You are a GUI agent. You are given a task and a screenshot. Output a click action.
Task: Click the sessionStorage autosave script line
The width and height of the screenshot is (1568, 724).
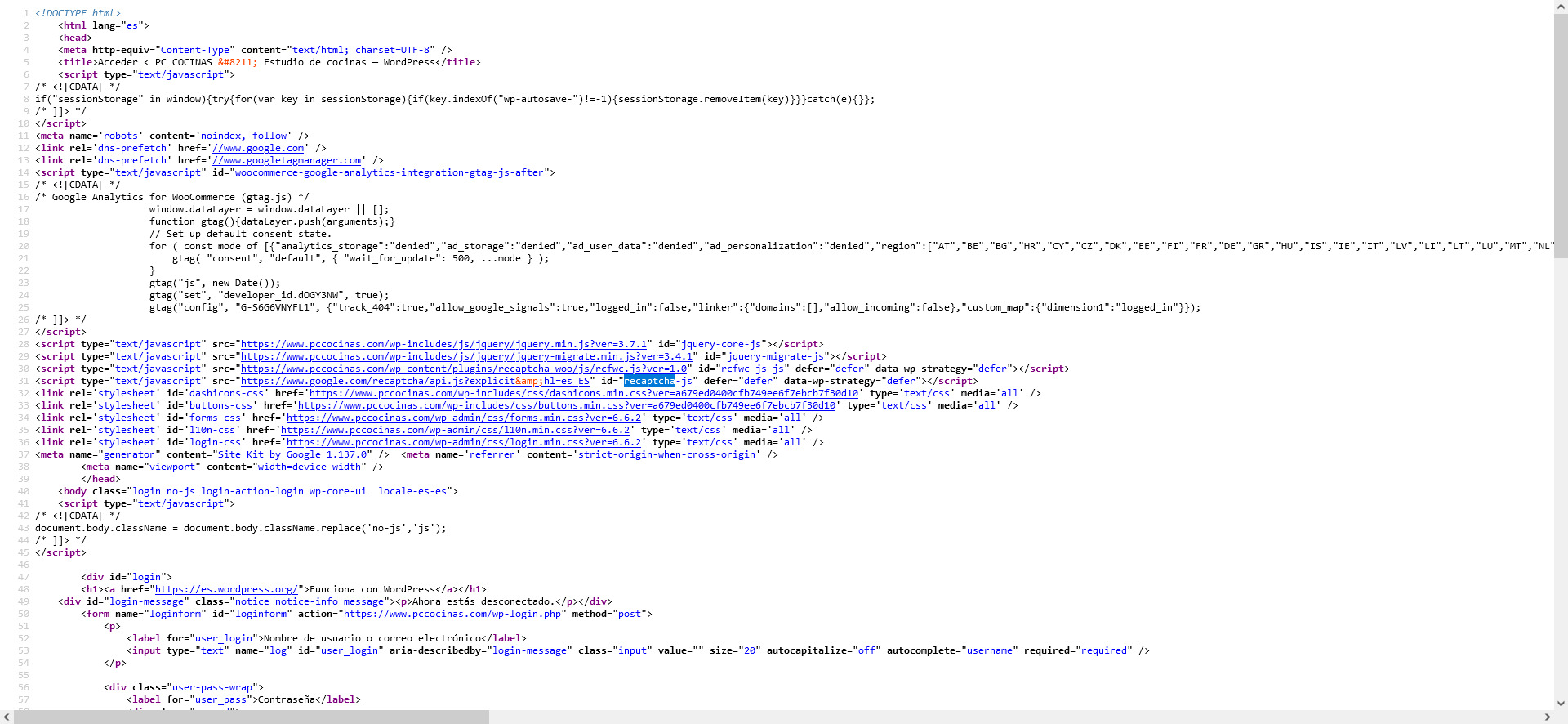pos(455,99)
